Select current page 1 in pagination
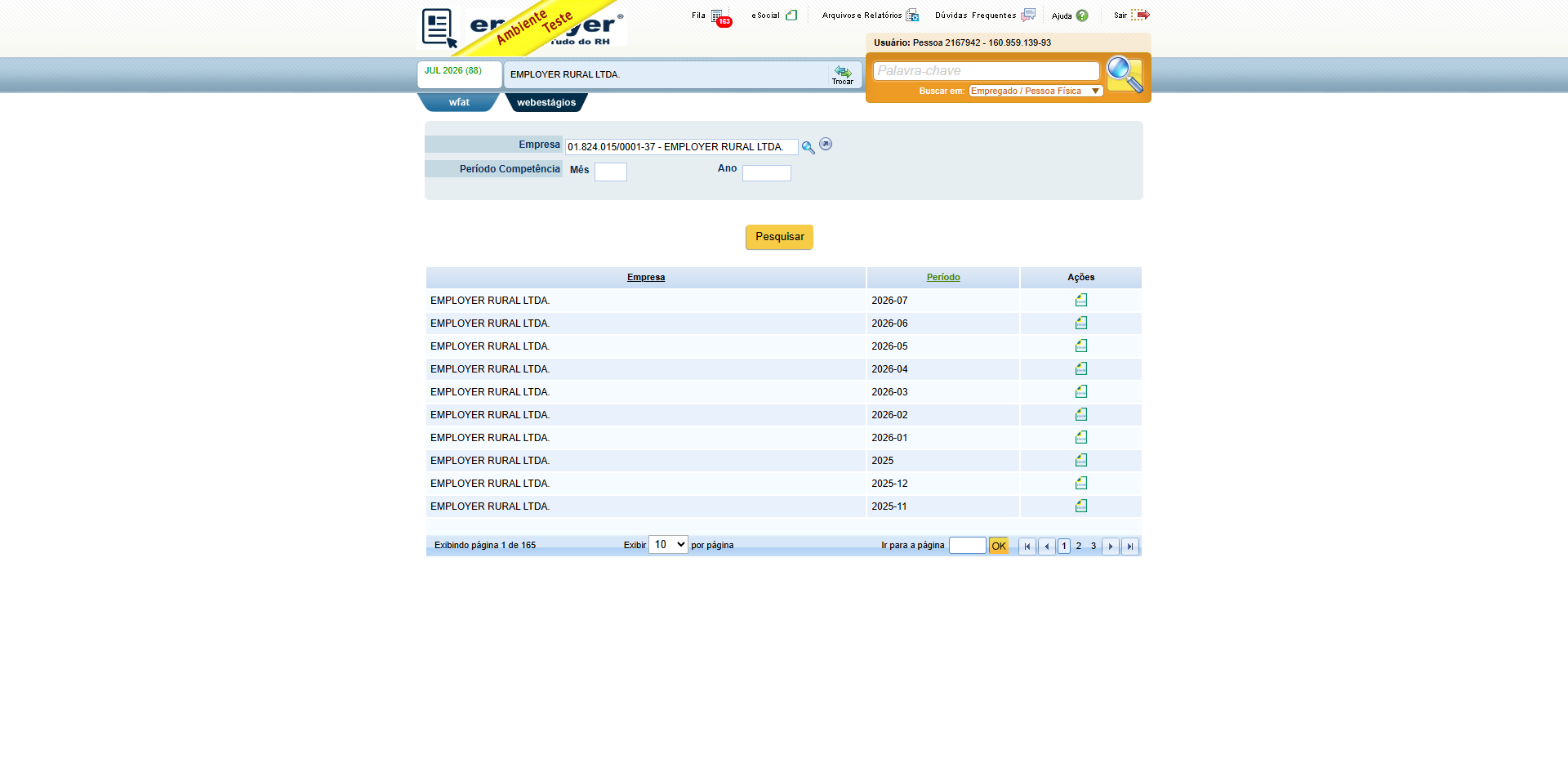This screenshot has height=772, width=1568. click(1064, 547)
